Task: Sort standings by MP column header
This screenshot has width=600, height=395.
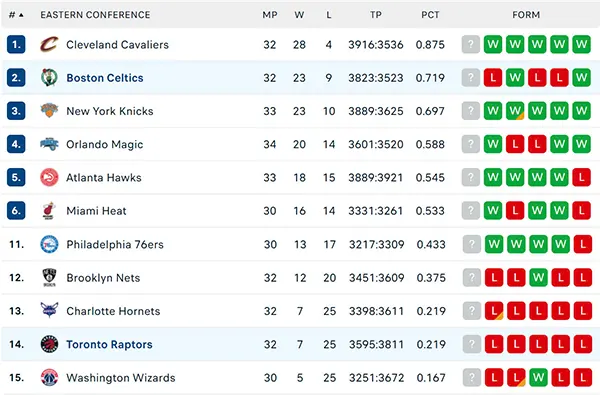Action: pyautogui.click(x=270, y=15)
